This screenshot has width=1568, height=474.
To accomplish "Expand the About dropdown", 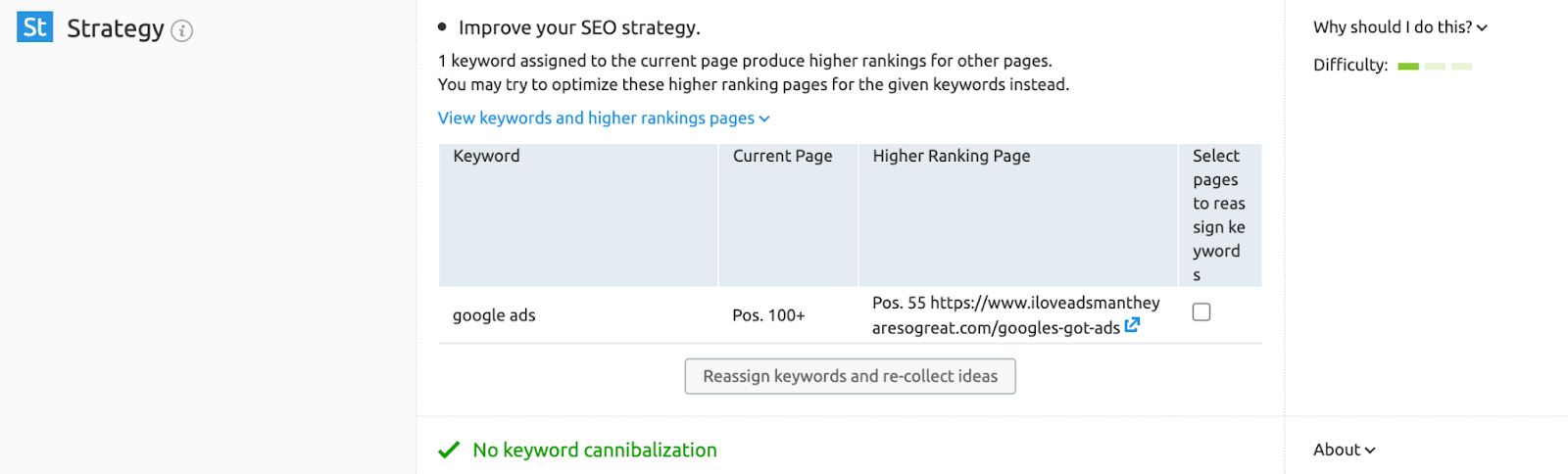I will pos(1345,450).
